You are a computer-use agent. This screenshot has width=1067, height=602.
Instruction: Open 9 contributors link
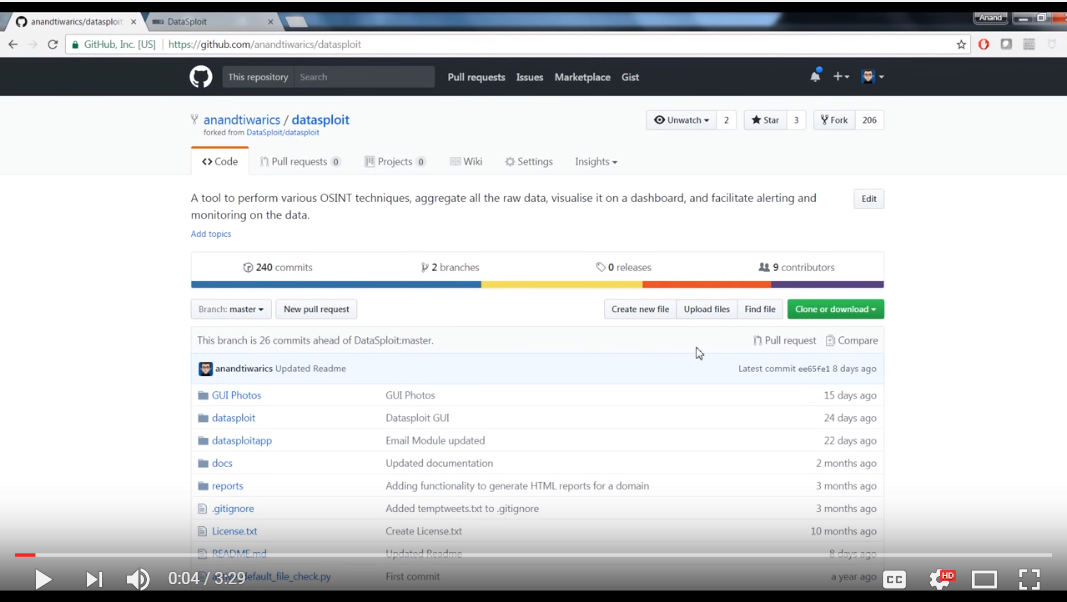(797, 267)
